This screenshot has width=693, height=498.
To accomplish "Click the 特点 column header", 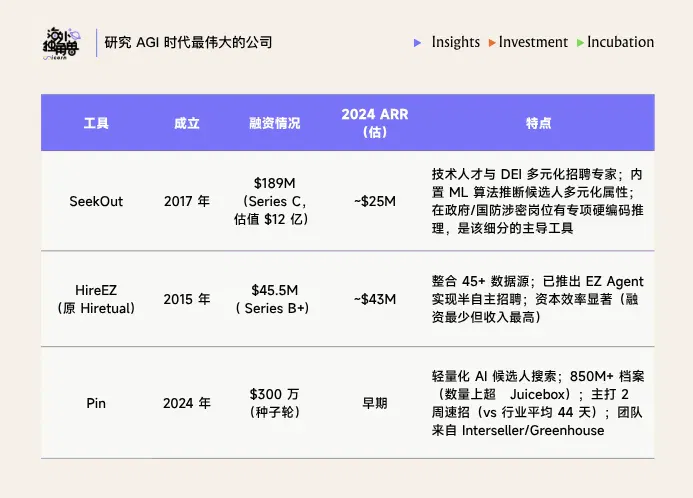I will pos(538,123).
